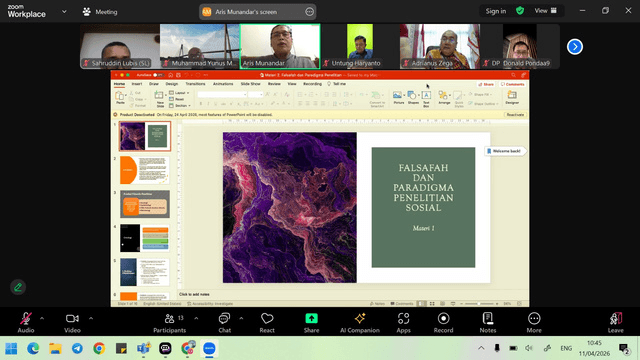Open the Review tab

pos(274,84)
